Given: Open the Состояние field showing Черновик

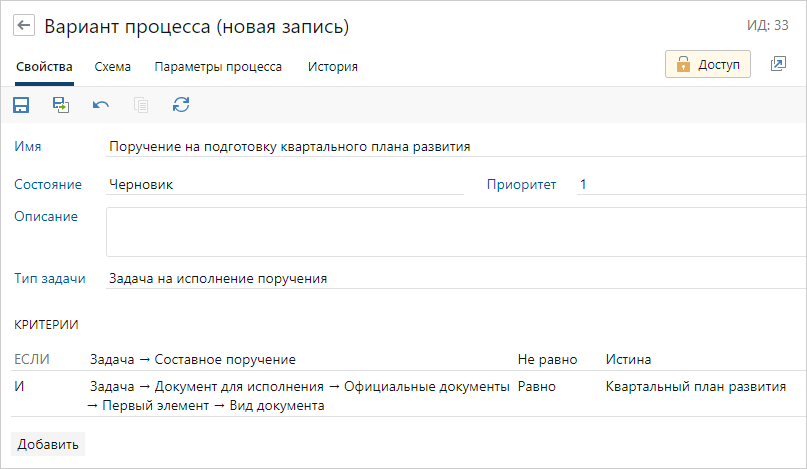Looking at the screenshot, I should (x=285, y=184).
